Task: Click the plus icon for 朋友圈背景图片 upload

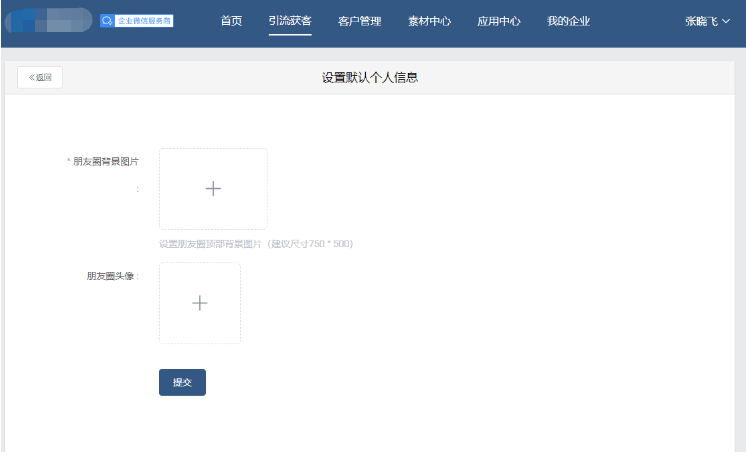Action: [213, 188]
